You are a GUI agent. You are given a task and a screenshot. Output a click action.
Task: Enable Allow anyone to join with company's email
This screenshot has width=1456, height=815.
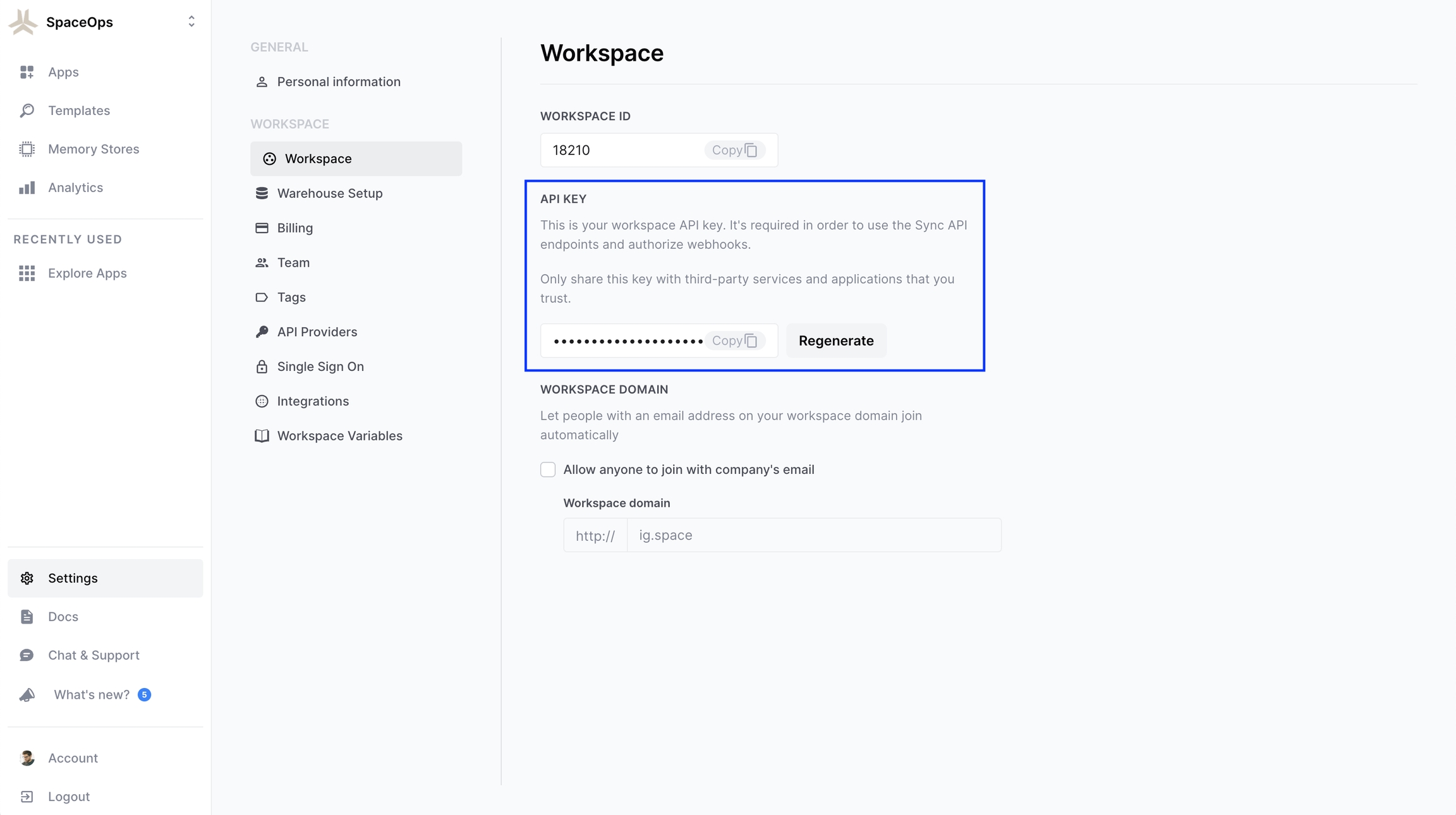tap(548, 469)
